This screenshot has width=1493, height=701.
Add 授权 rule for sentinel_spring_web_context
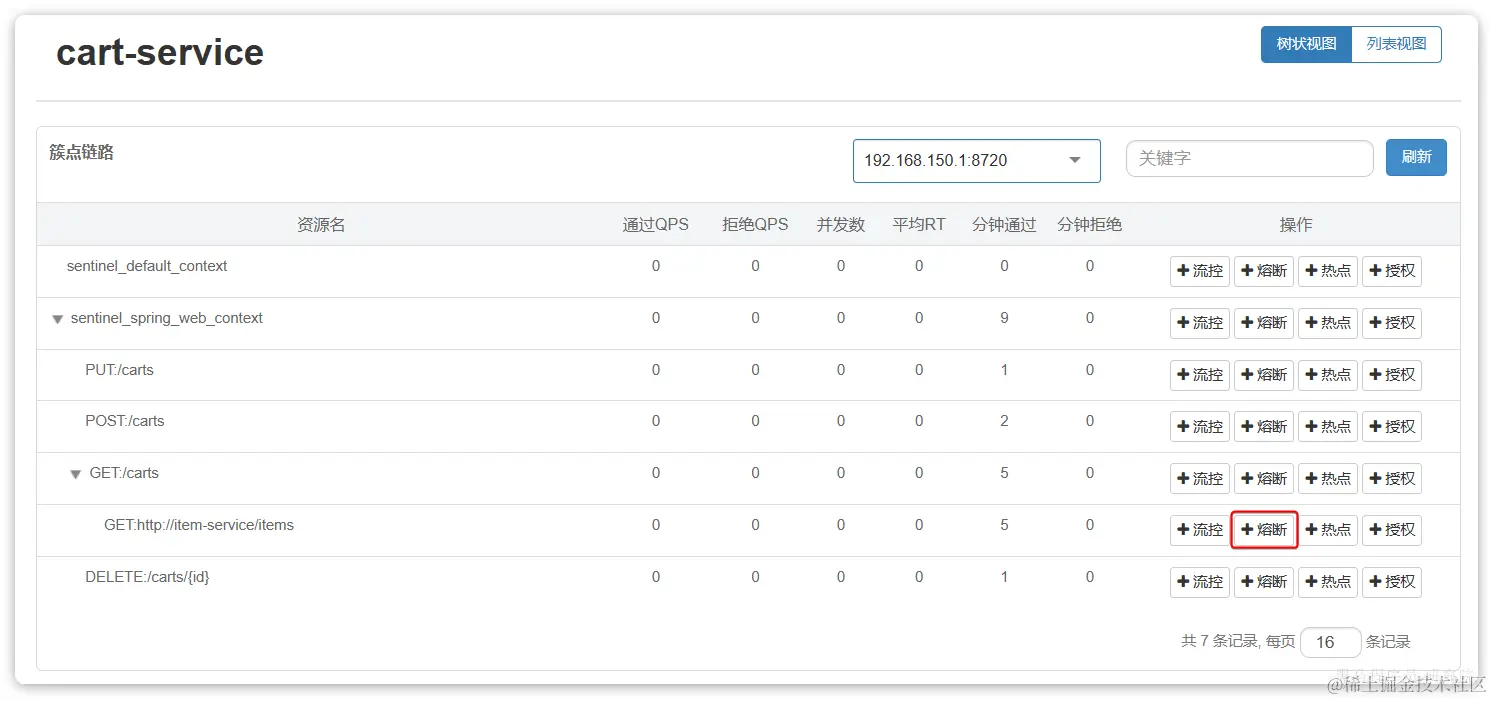pos(1392,323)
